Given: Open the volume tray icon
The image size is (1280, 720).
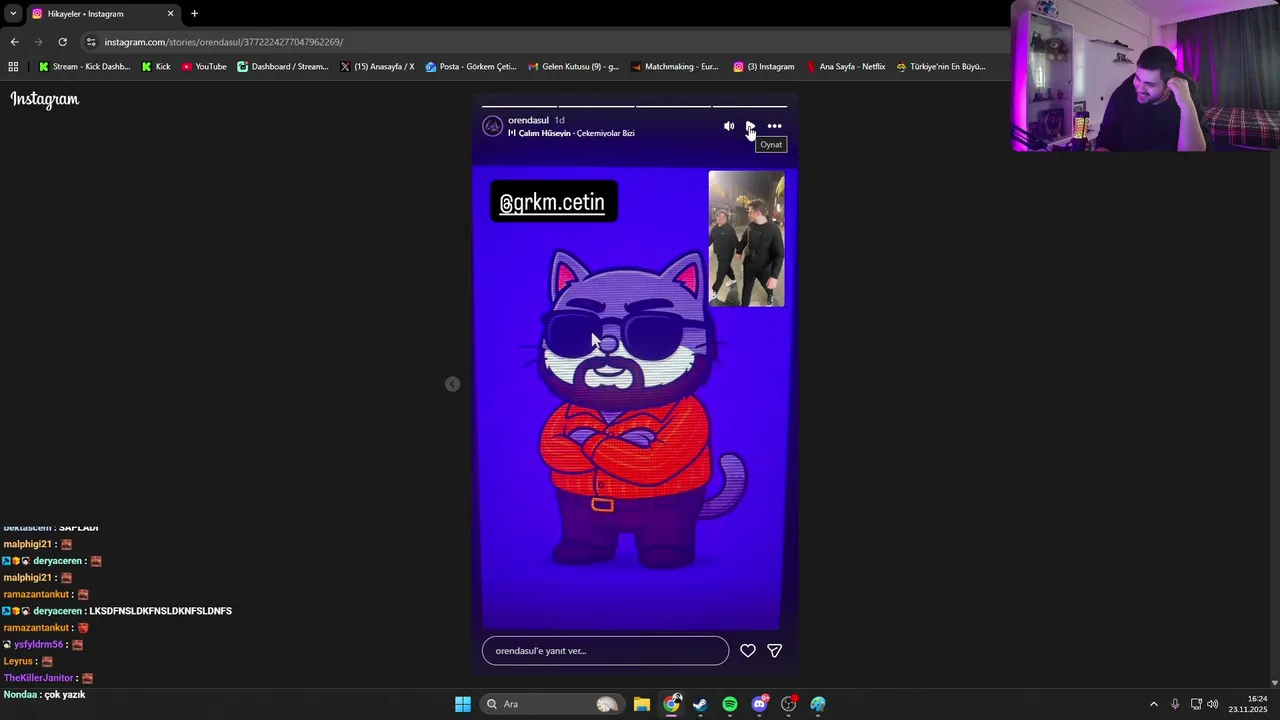Looking at the screenshot, I should click(1213, 704).
